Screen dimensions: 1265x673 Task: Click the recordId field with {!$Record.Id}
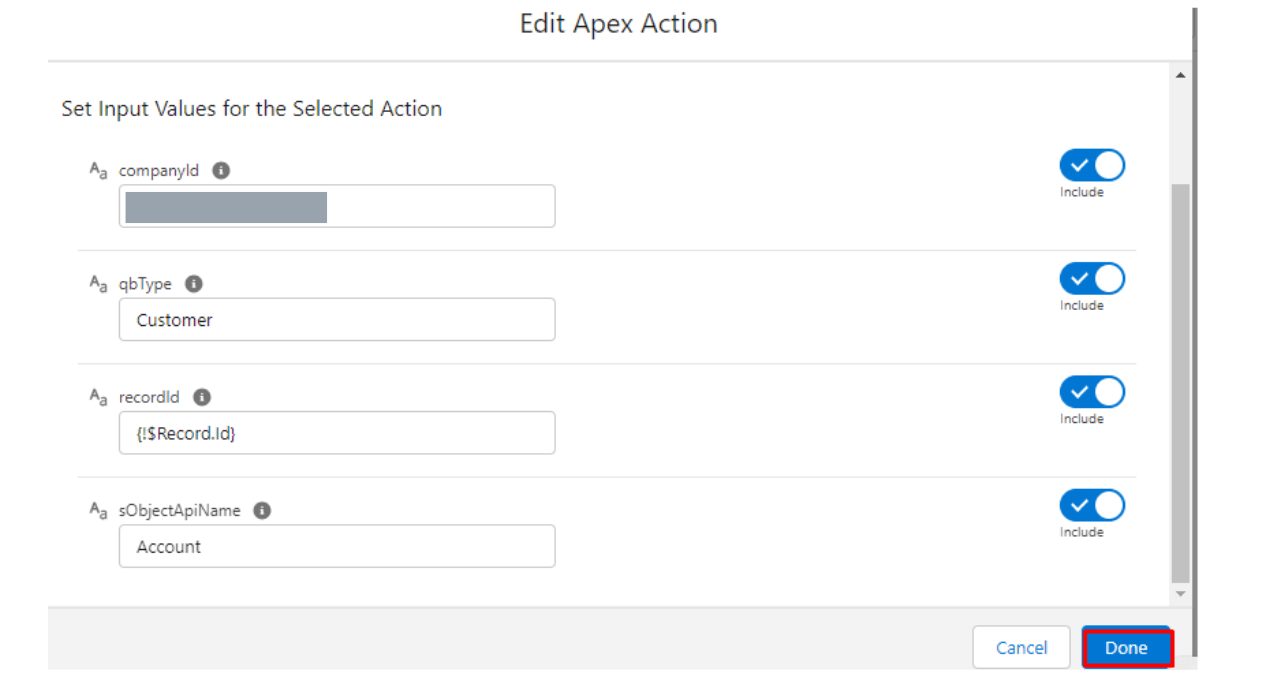(x=337, y=433)
